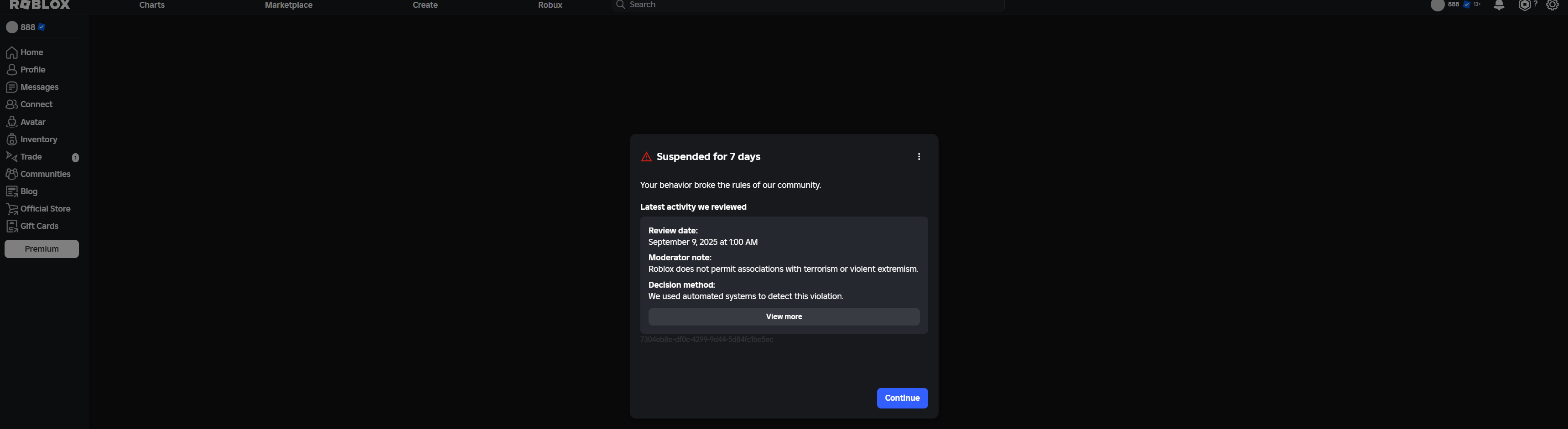The width and height of the screenshot is (1568, 429).
Task: Click the Communities sidebar icon
Action: click(x=11, y=174)
